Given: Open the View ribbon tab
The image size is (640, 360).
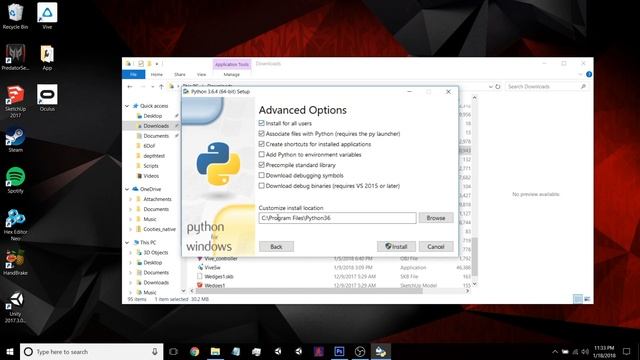Looking at the screenshot, I should click(202, 74).
